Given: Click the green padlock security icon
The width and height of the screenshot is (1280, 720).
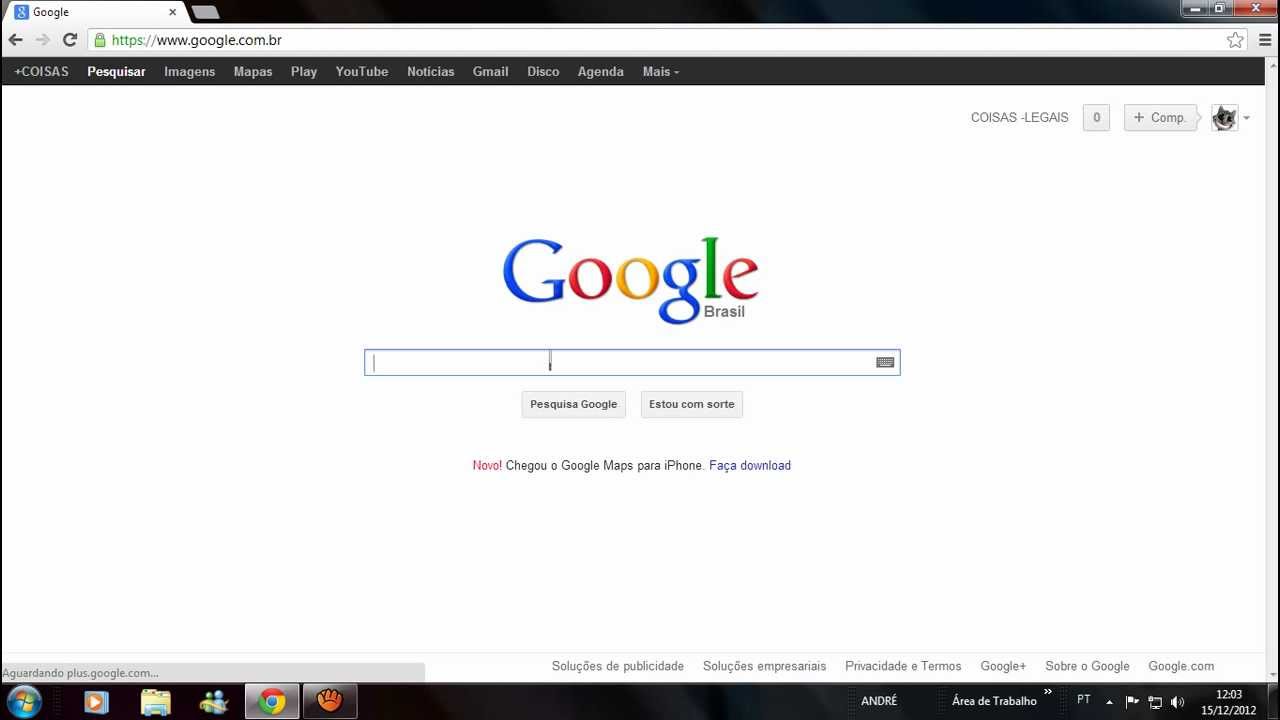Looking at the screenshot, I should coord(99,40).
